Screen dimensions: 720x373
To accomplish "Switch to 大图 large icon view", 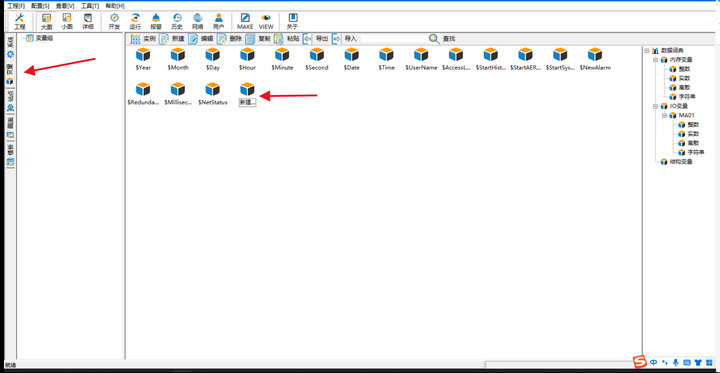I will [x=46, y=21].
